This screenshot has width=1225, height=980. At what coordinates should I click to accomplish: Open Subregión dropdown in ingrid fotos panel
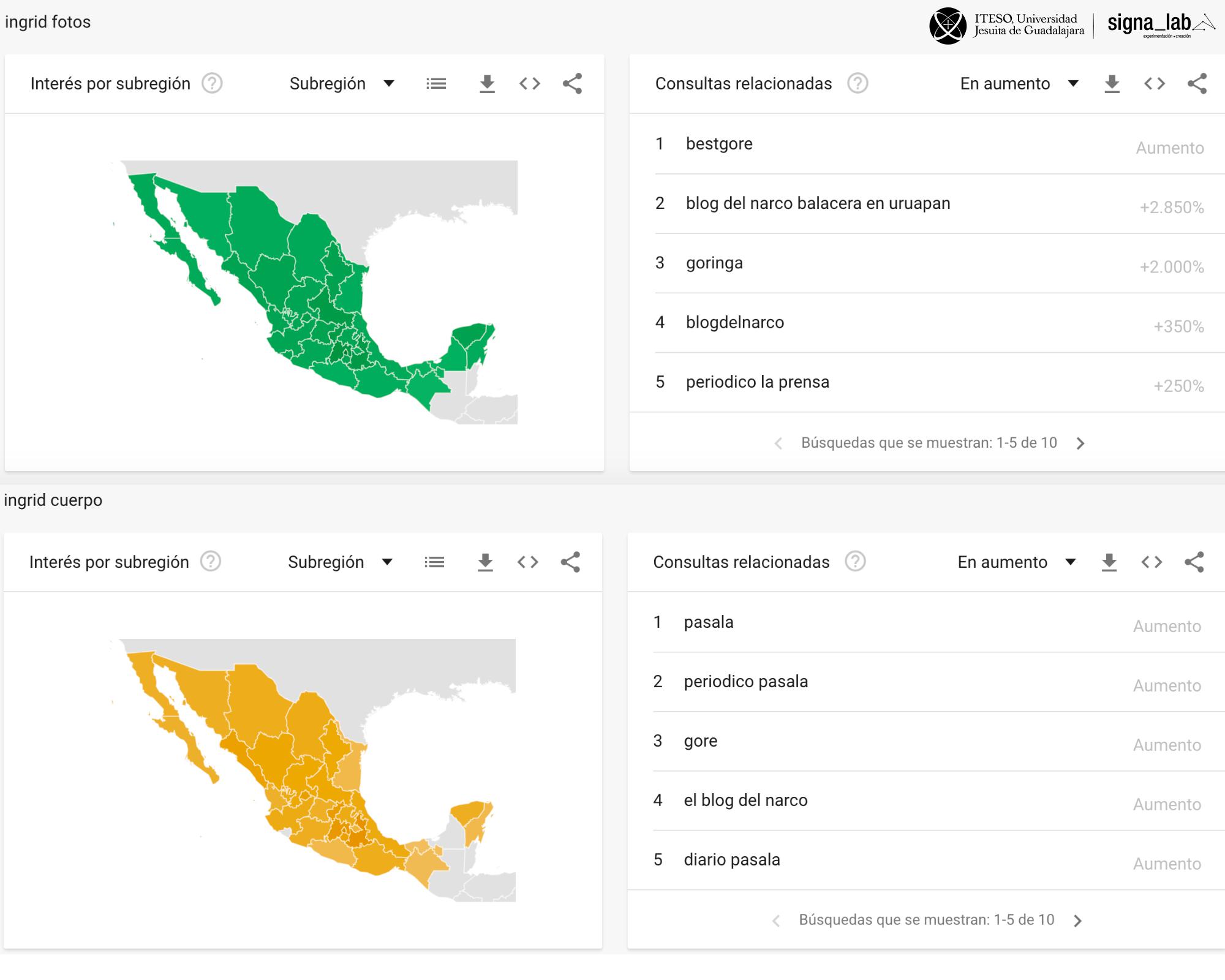(342, 83)
